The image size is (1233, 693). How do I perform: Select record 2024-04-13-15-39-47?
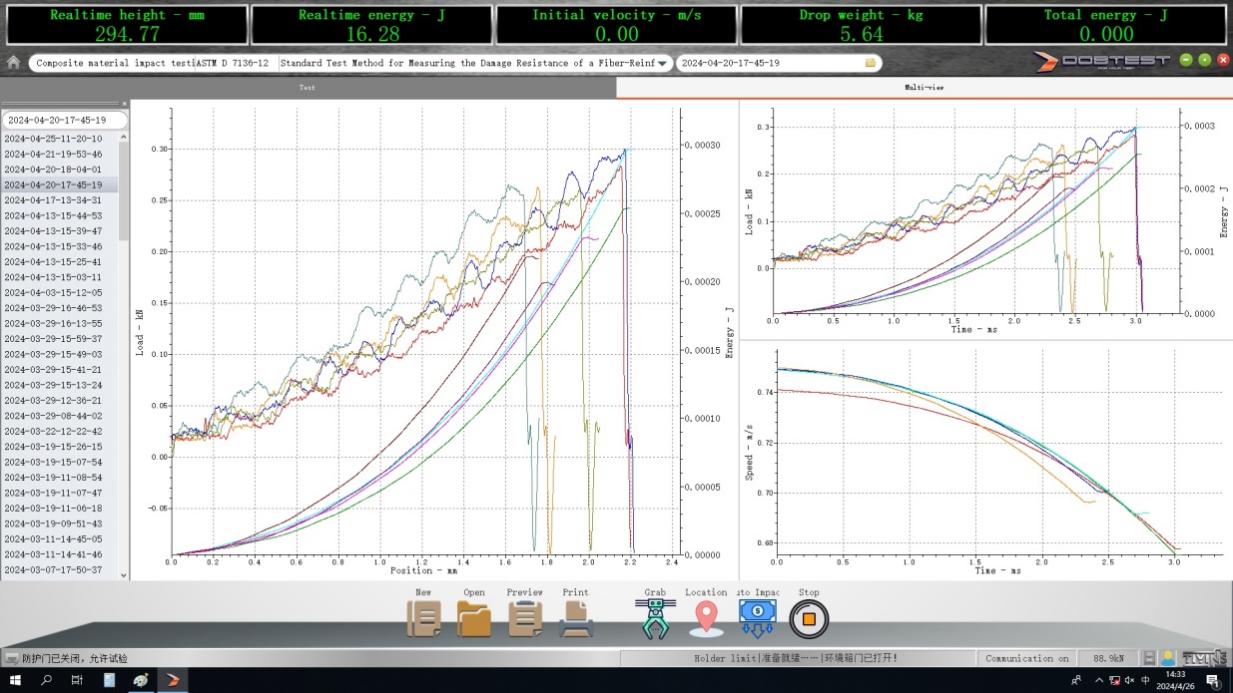click(60, 231)
